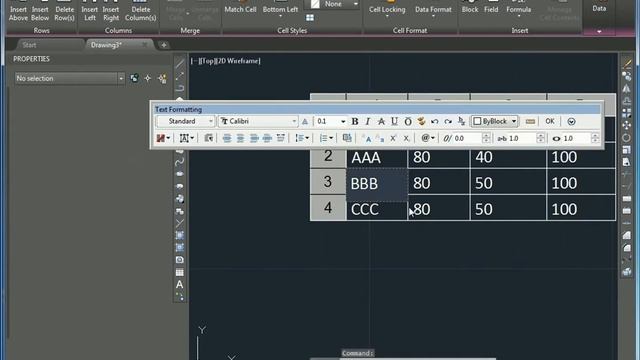Toggle Bold in Text Formatting toolbar
Image resolution: width=640 pixels, height=360 pixels.
355,121
